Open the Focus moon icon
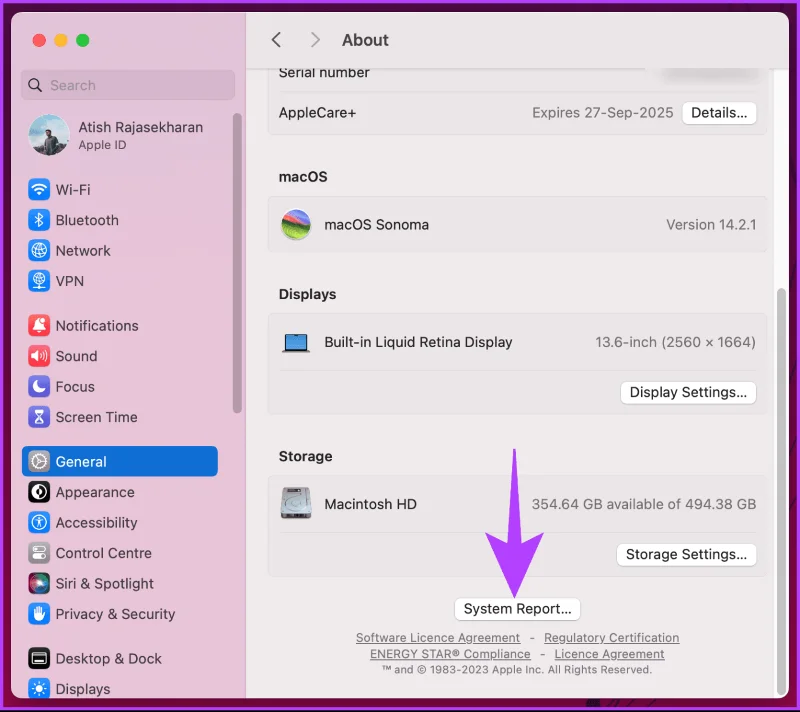This screenshot has width=800, height=712. [x=39, y=387]
